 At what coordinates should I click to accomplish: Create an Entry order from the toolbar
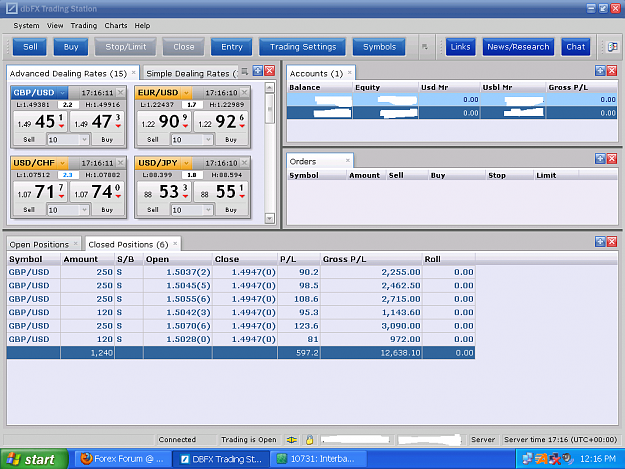[x=232, y=47]
